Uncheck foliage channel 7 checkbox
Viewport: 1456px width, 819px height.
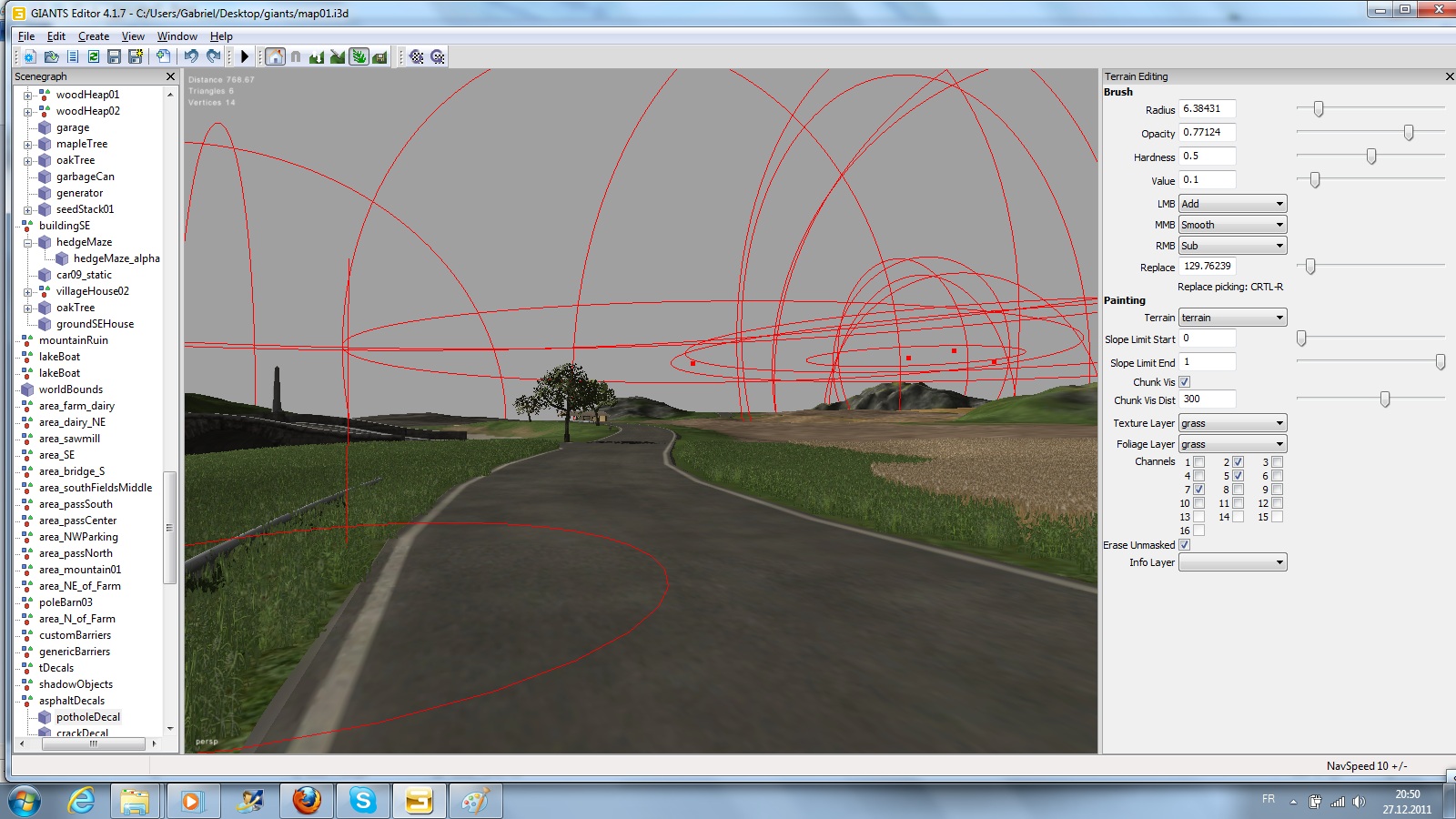(1199, 490)
